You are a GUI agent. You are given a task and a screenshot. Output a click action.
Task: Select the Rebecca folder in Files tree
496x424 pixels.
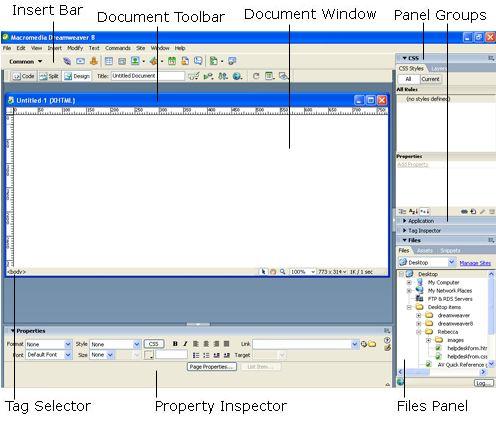pos(448,332)
